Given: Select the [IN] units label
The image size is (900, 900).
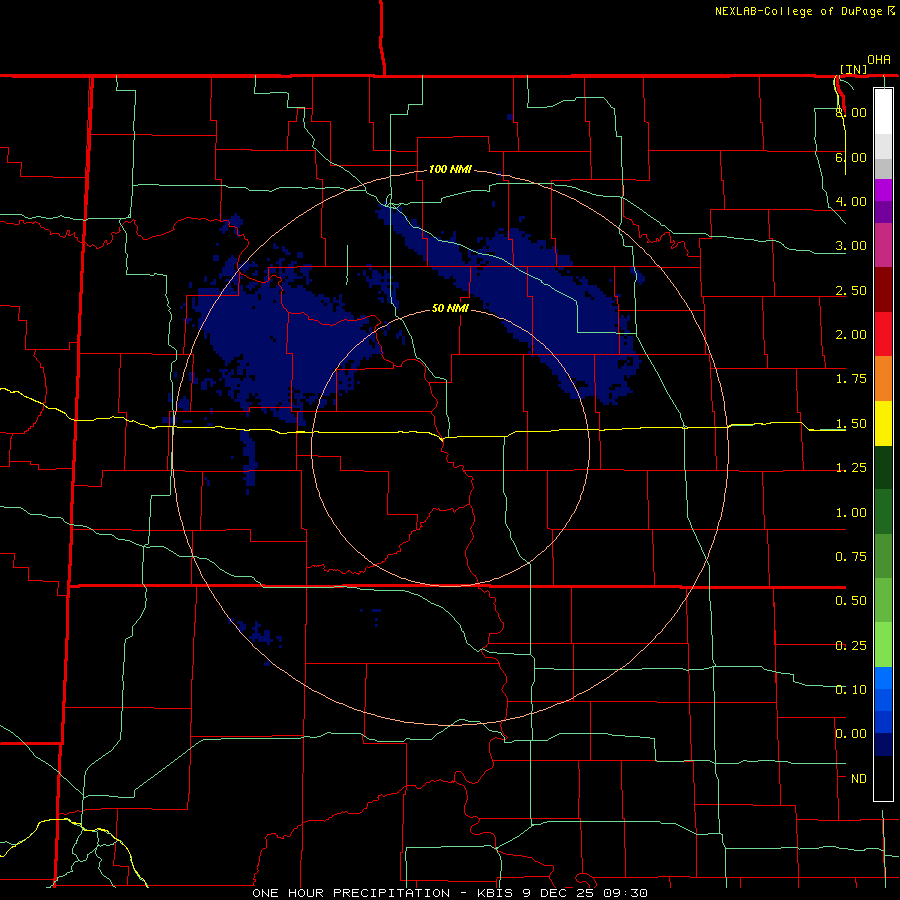Looking at the screenshot, I should click(x=853, y=69).
